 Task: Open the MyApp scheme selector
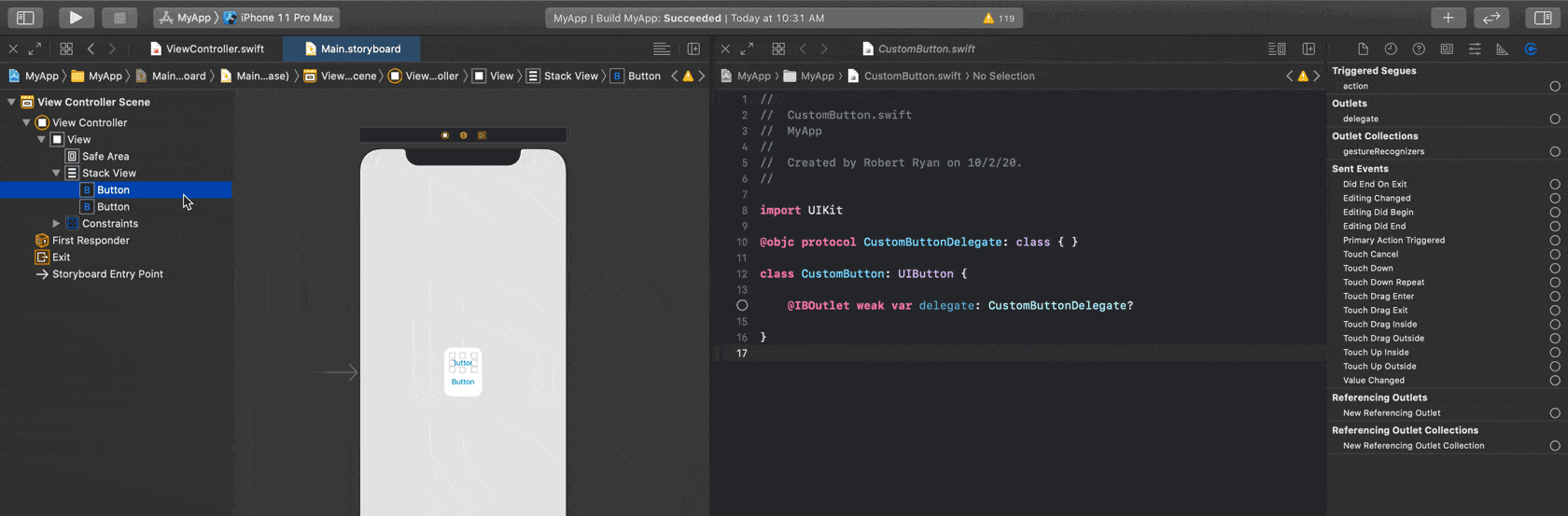tap(186, 18)
